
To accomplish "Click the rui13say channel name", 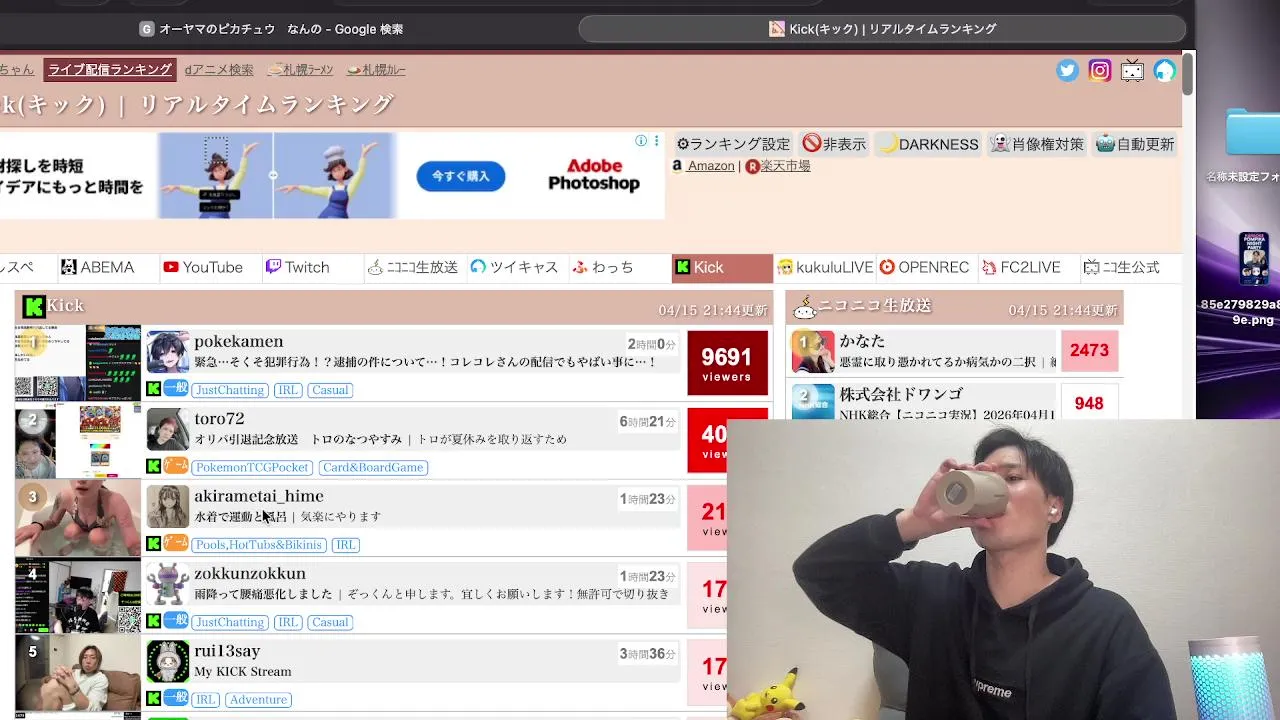I will pyautogui.click(x=227, y=651).
